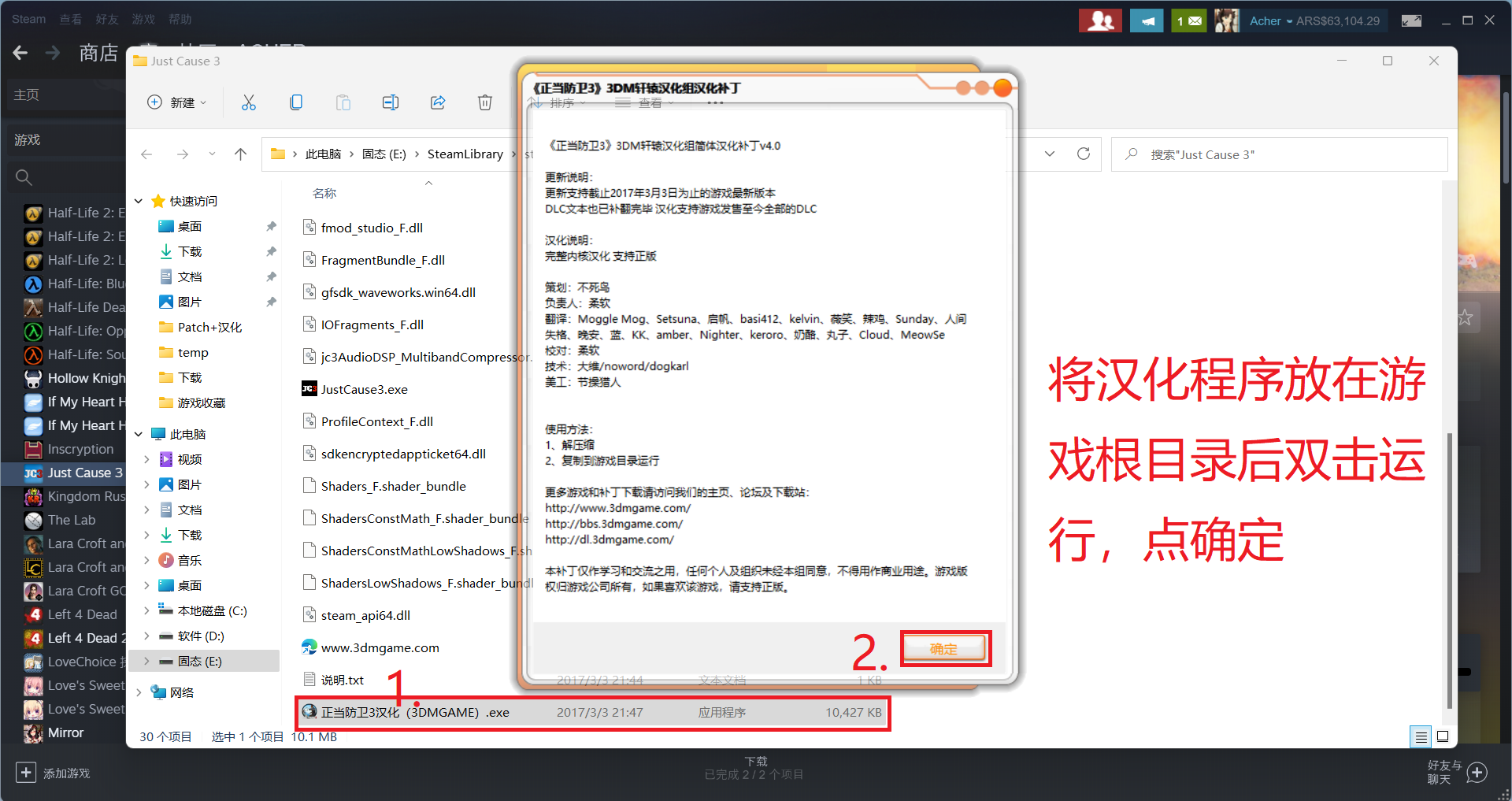This screenshot has width=1512, height=801.
Task: Click the 确定 button in the patch dialog
Action: click(x=943, y=649)
